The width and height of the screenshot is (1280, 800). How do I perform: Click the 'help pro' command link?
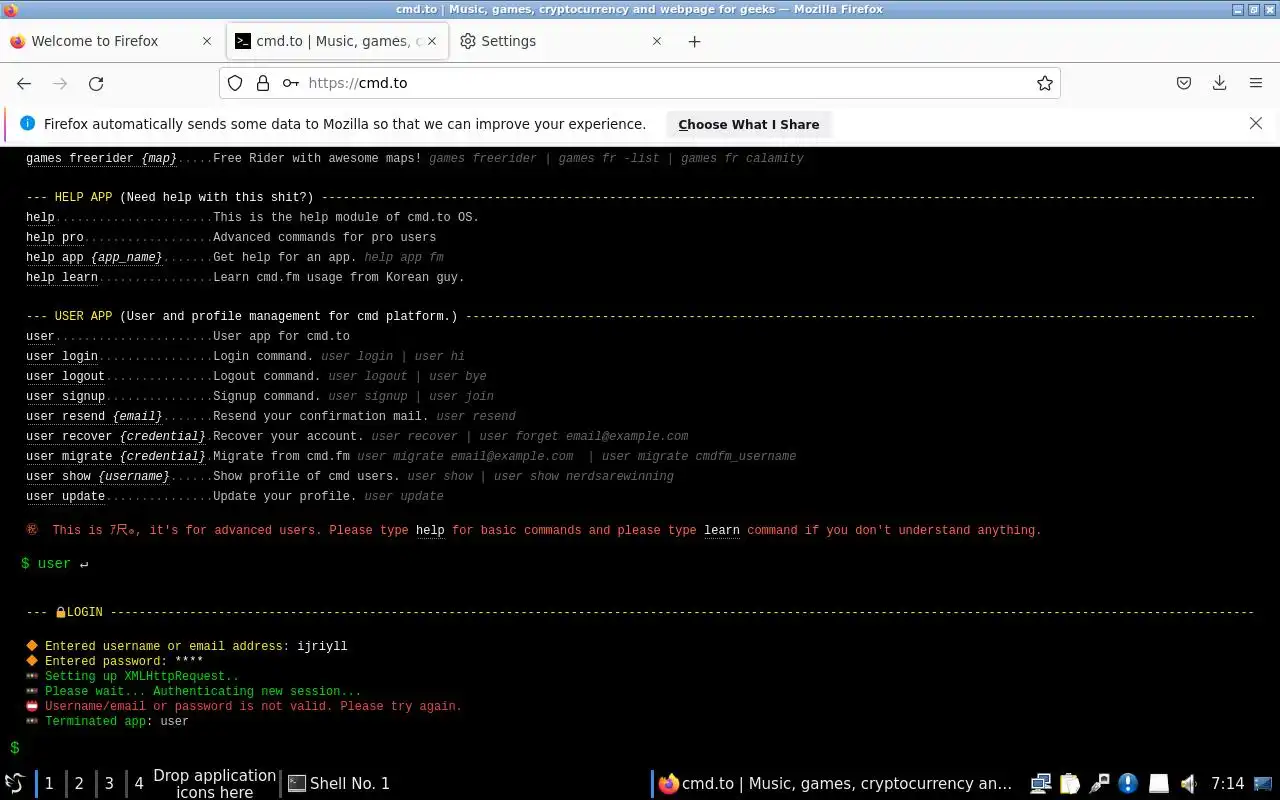click(55, 237)
